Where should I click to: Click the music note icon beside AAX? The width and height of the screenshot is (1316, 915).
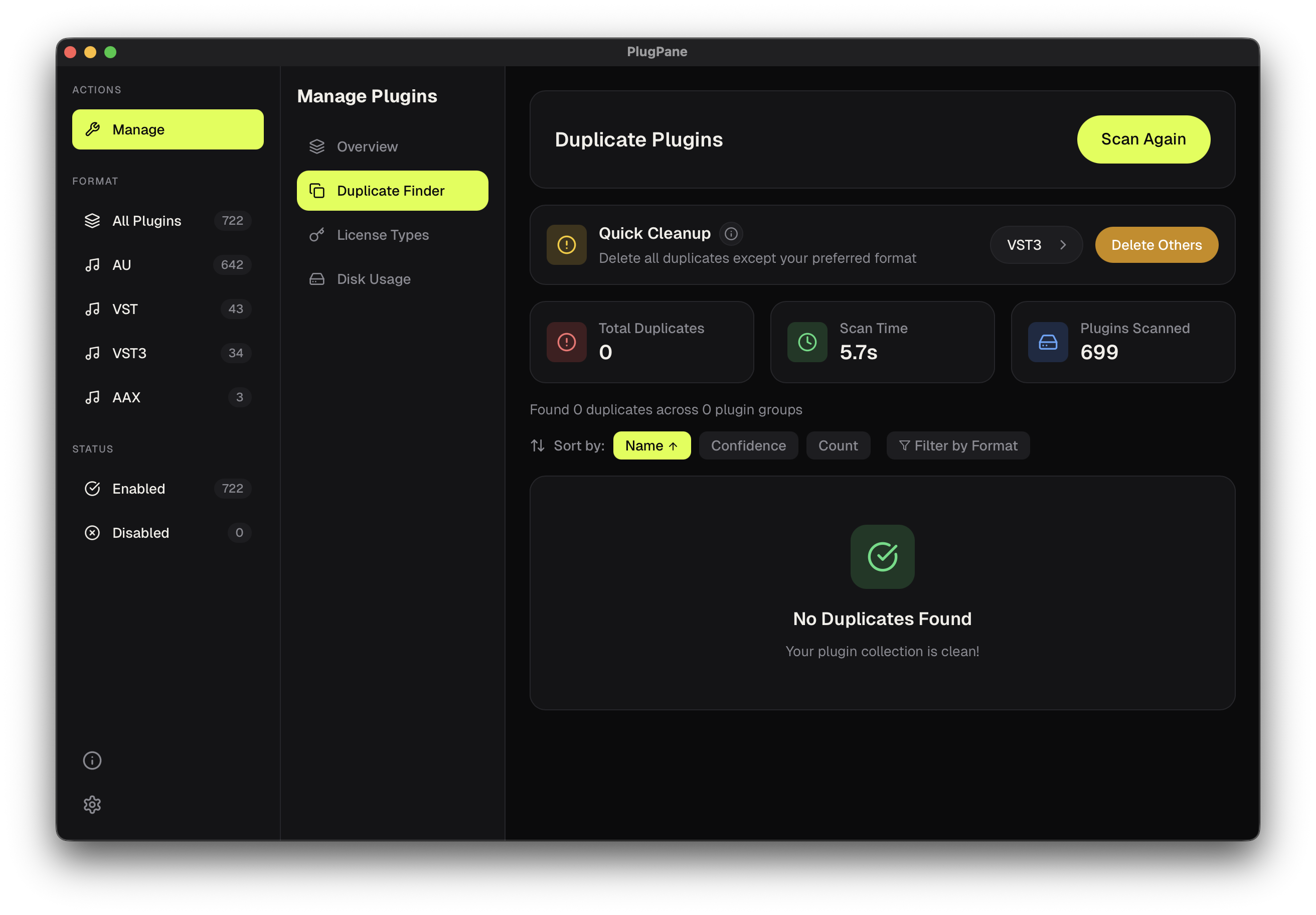click(92, 397)
